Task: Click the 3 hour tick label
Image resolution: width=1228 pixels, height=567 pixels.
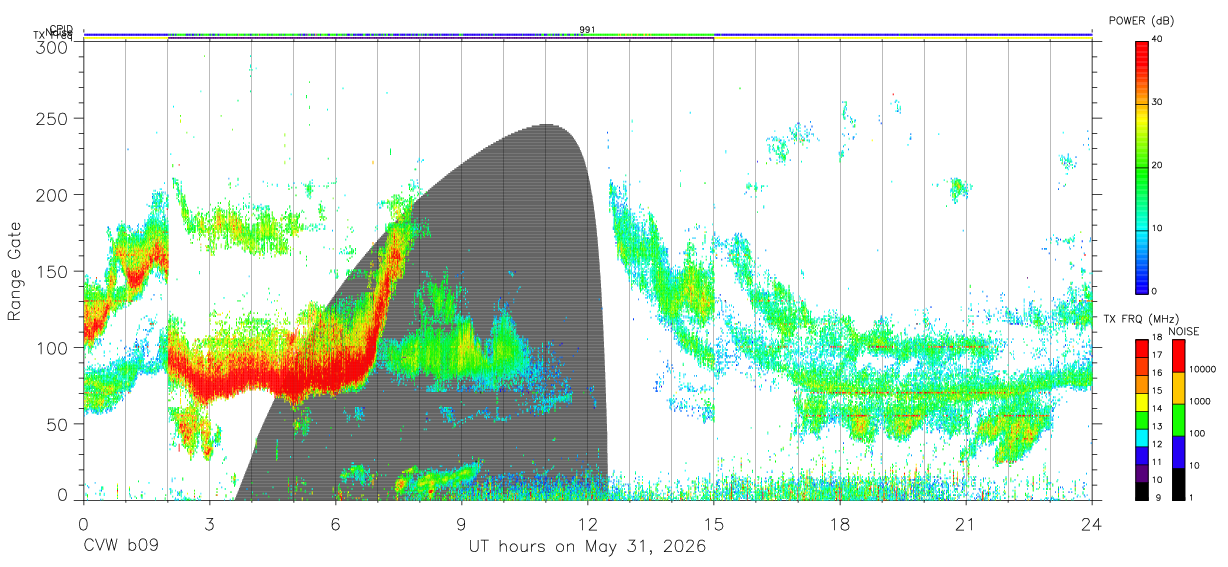Action: coord(209,523)
